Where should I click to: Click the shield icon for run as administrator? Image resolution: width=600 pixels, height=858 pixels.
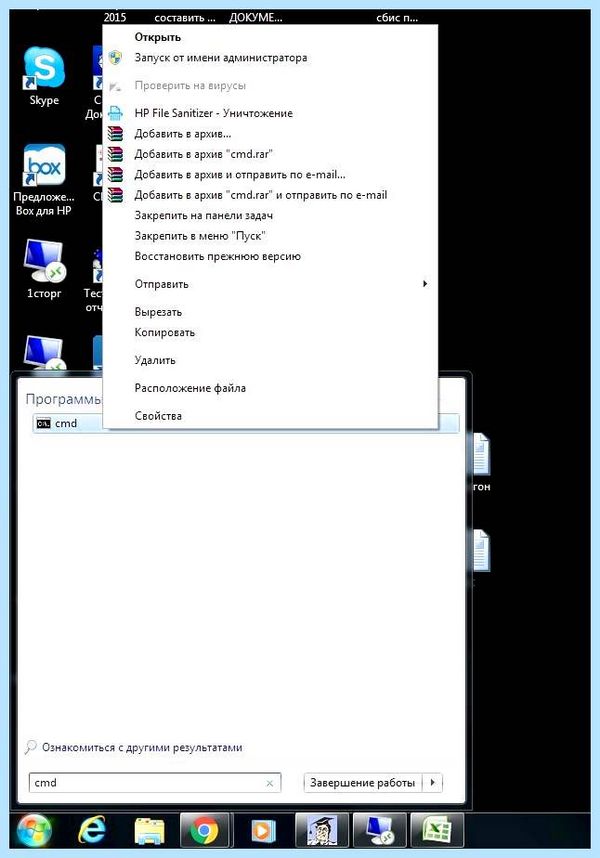point(115,57)
